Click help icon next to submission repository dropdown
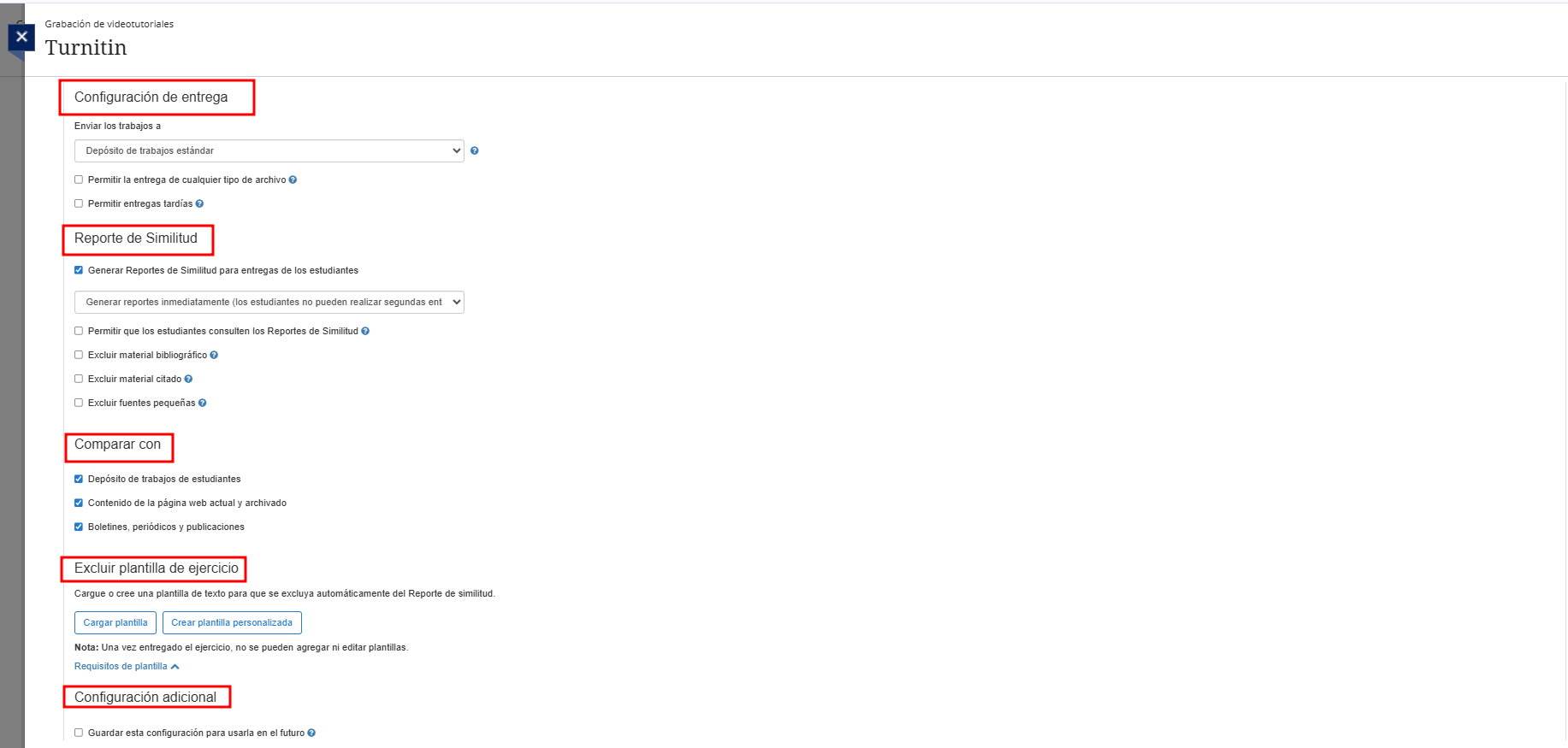The height and width of the screenshot is (748, 1568). click(x=475, y=151)
